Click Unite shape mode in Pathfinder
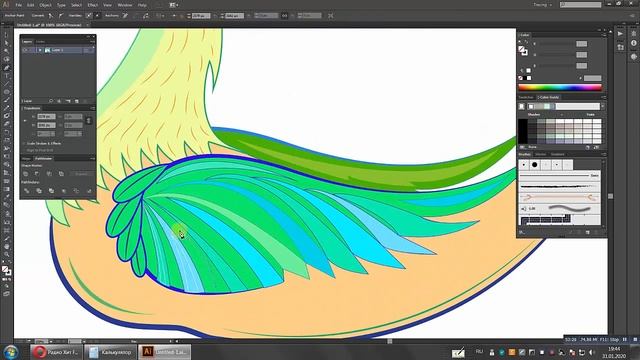 (x=26, y=174)
